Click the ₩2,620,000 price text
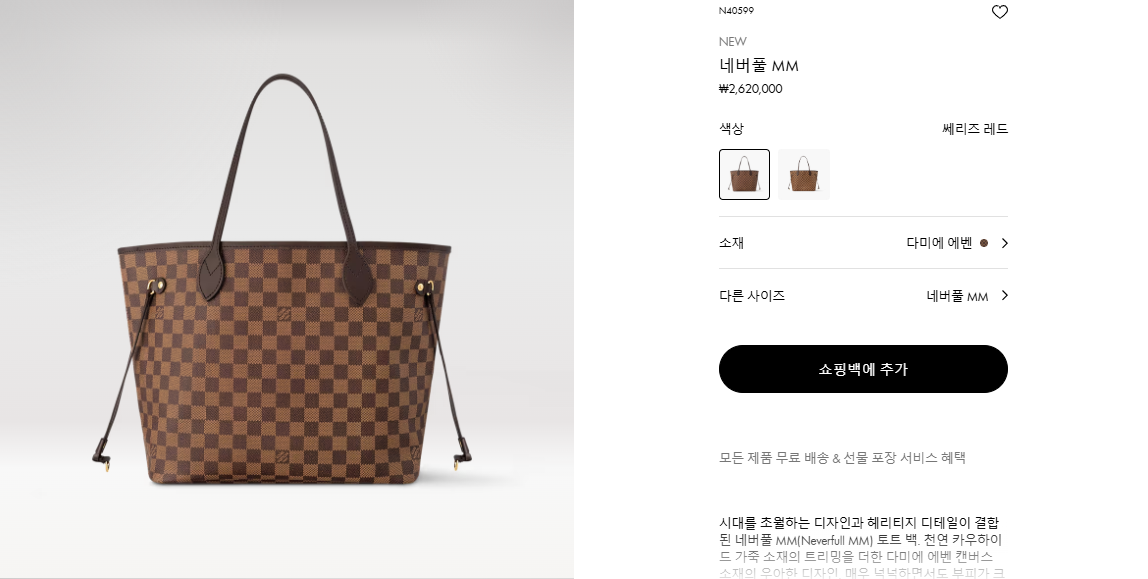The height and width of the screenshot is (579, 1148). 750,89
